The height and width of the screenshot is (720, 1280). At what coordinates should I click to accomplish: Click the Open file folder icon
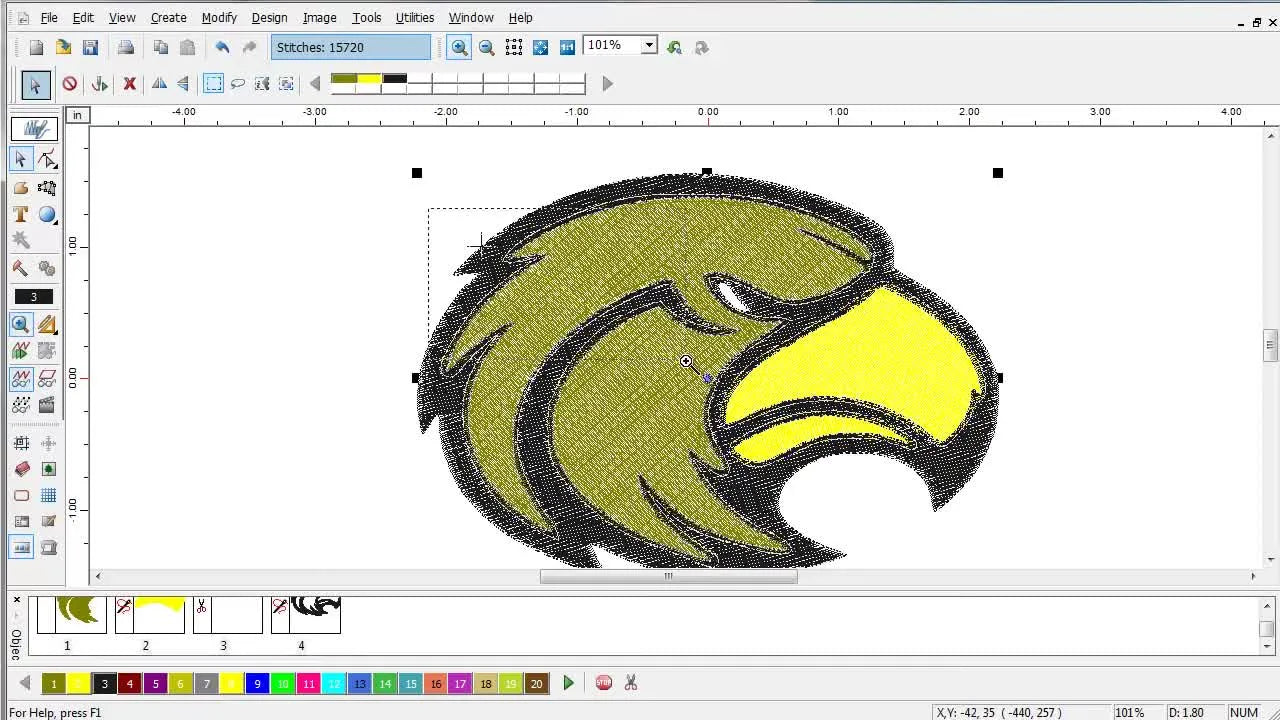click(63, 47)
